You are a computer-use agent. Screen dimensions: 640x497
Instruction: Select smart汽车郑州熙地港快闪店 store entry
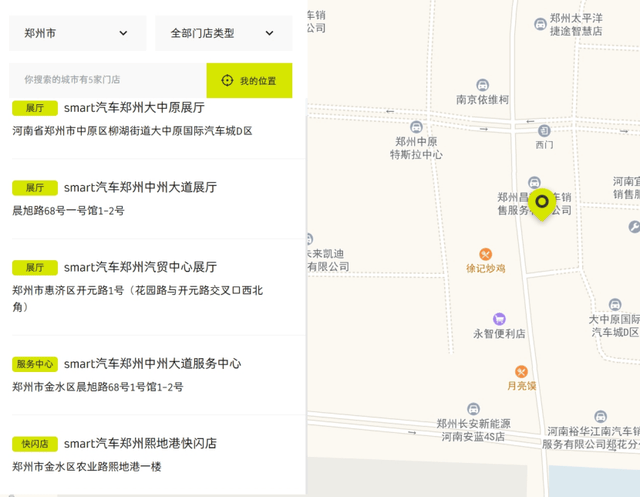140,443
